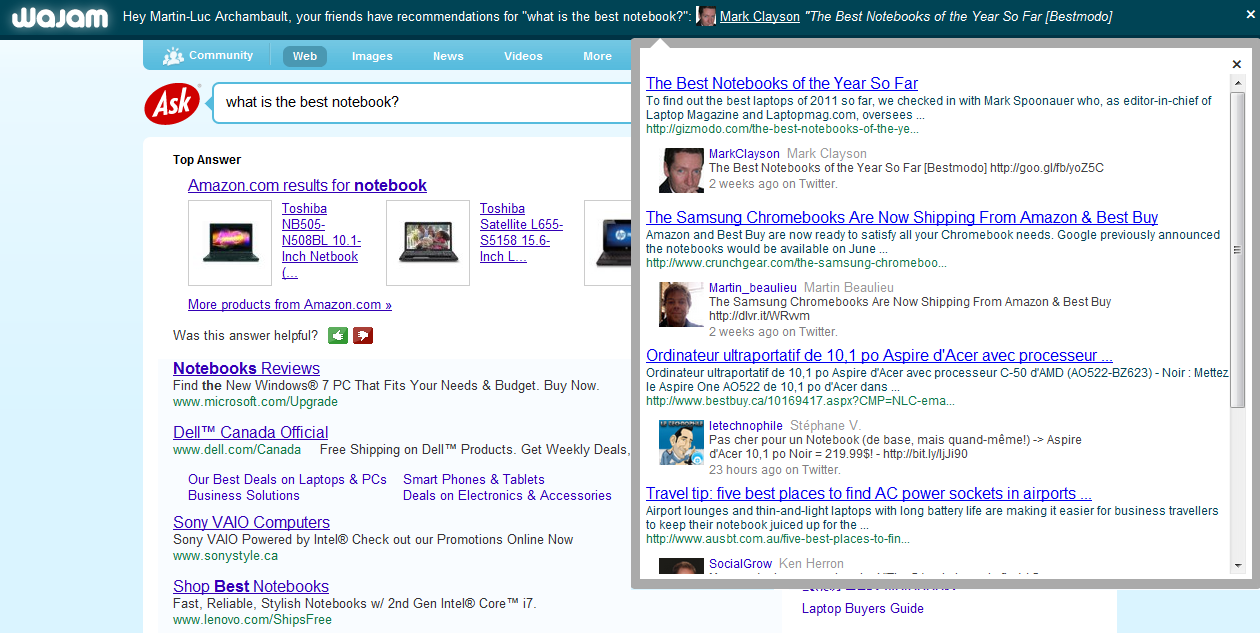Click MarkClayson's profile photo in the popup
The height and width of the screenshot is (633, 1260).
coord(681,170)
